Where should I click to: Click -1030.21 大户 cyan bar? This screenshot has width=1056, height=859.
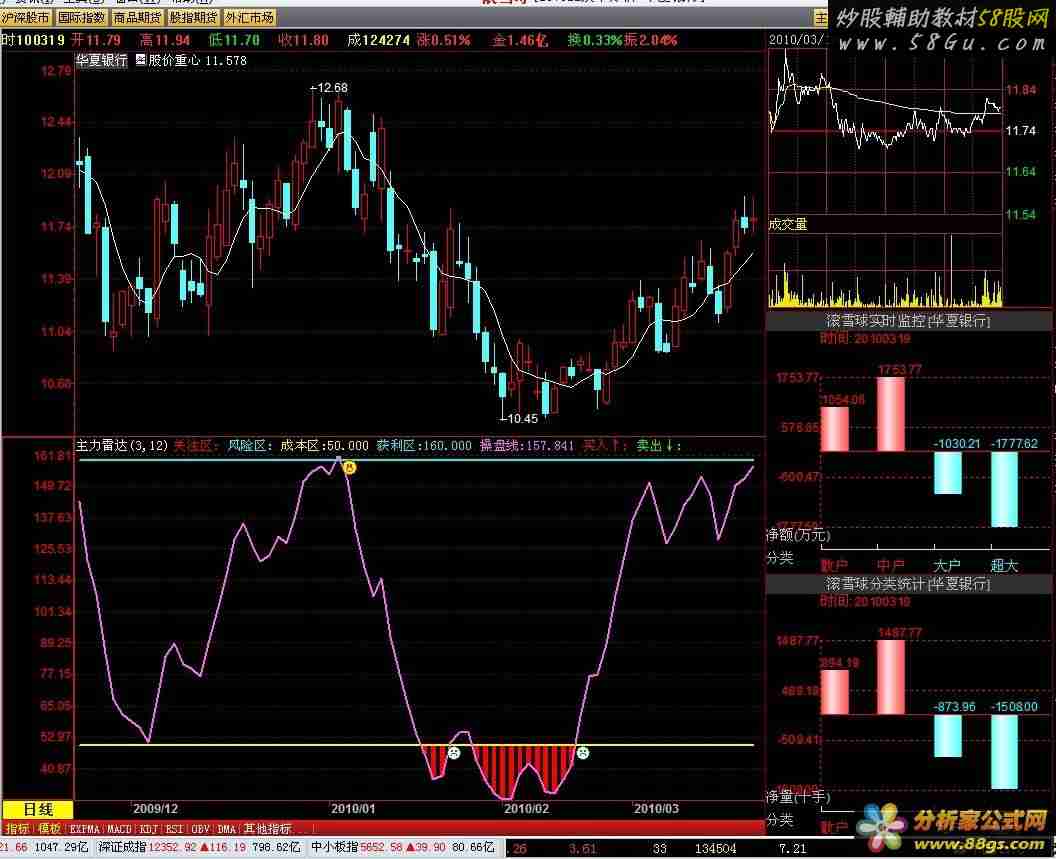tap(948, 473)
